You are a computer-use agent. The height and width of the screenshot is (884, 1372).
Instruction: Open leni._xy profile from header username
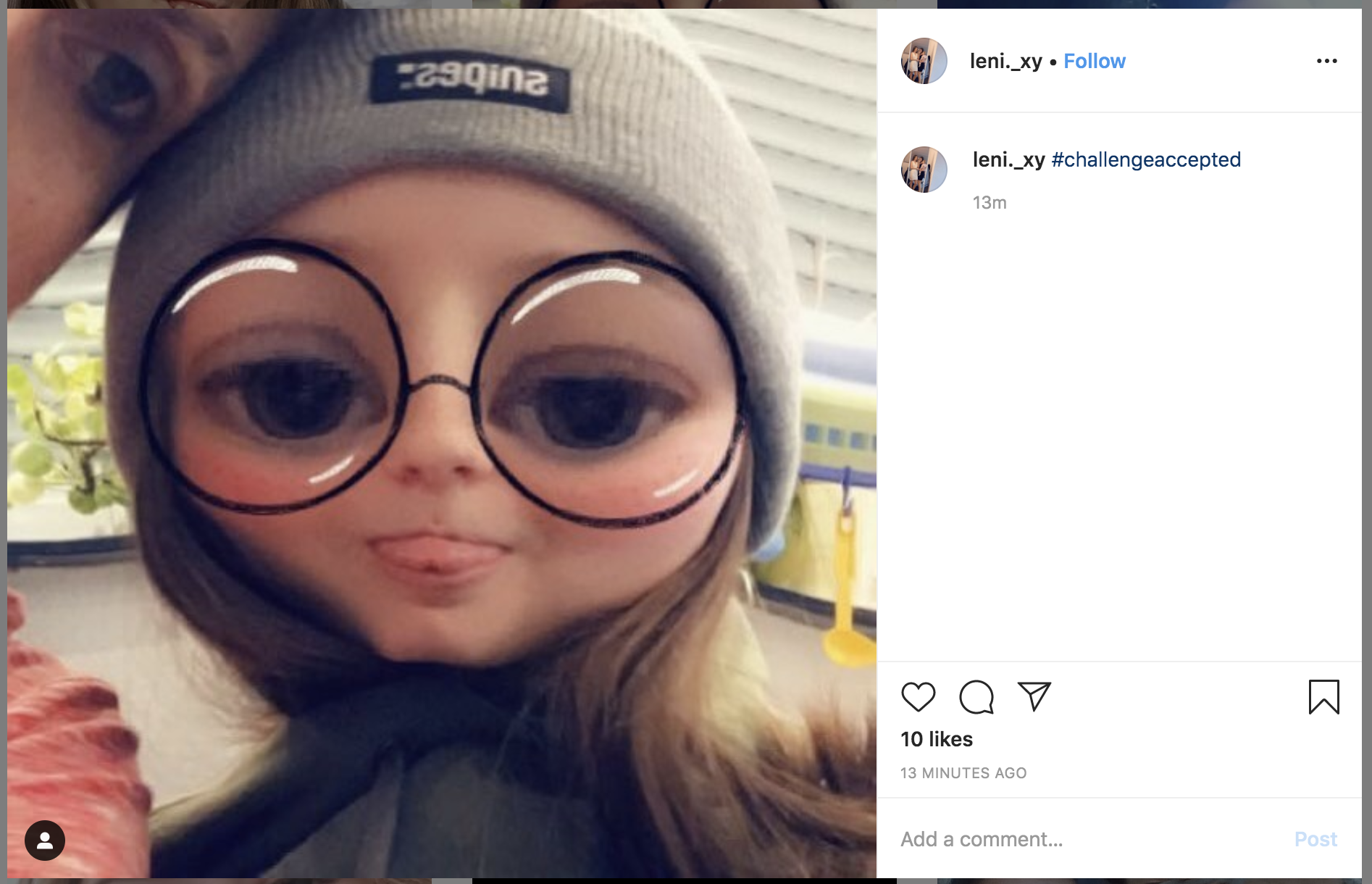1005,61
